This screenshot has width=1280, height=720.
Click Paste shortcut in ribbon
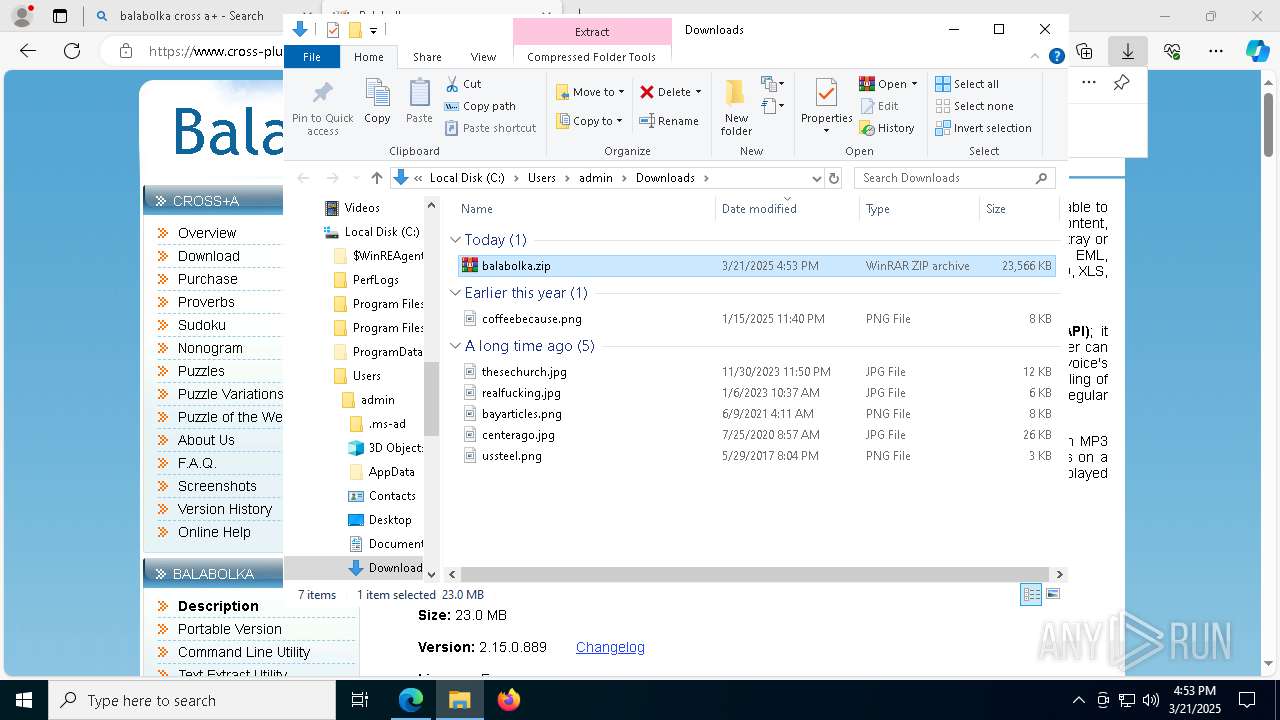pyautogui.click(x=490, y=128)
